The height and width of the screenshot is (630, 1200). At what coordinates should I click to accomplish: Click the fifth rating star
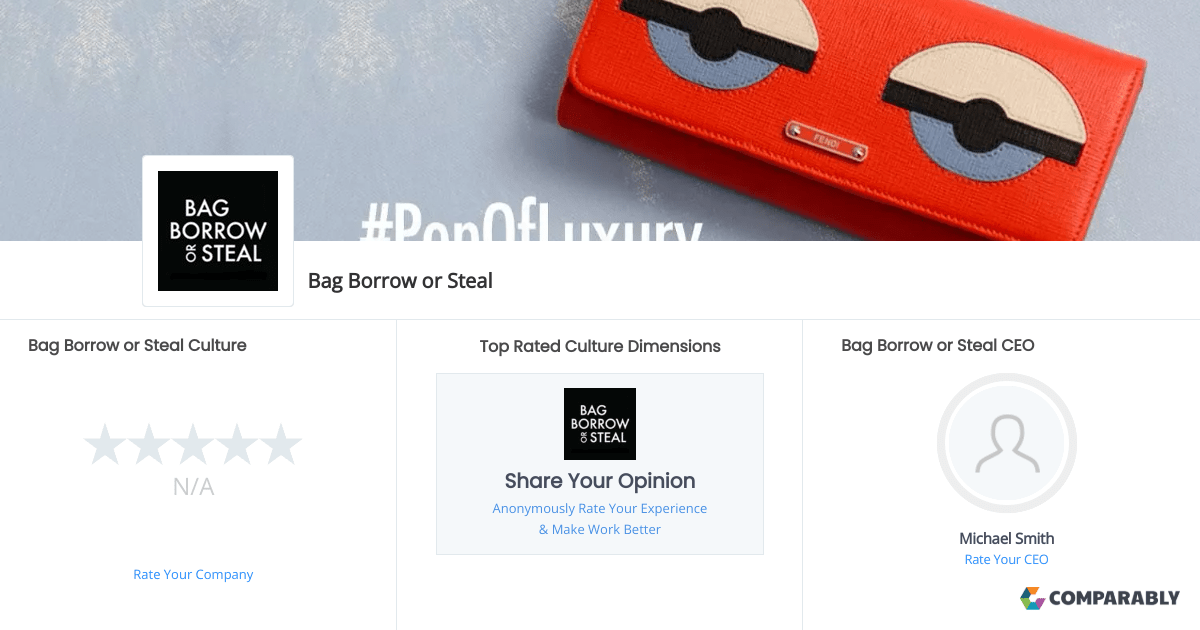(x=281, y=444)
